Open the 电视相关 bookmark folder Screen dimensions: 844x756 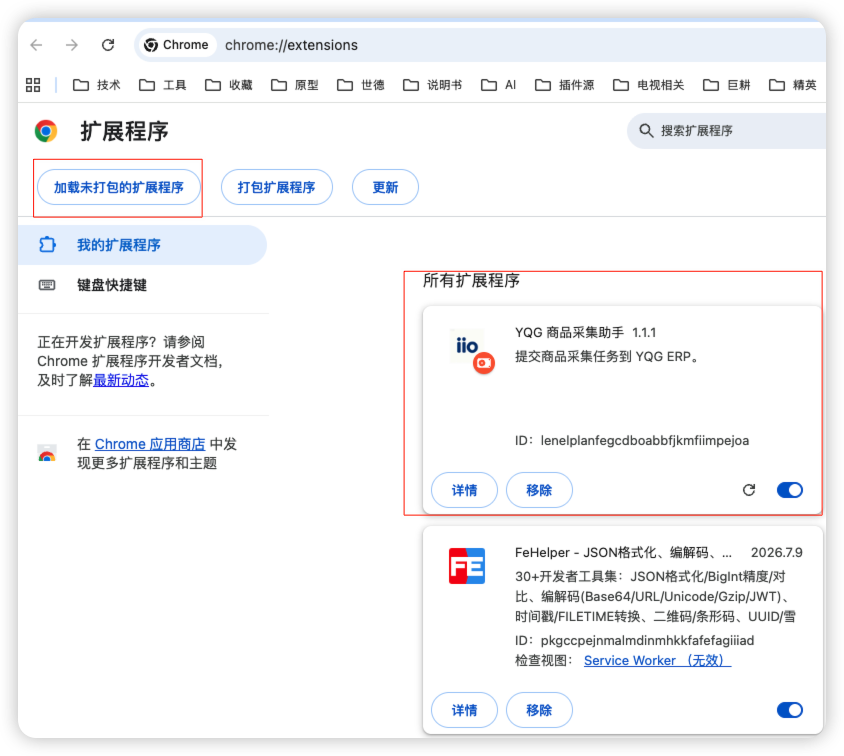(x=649, y=85)
